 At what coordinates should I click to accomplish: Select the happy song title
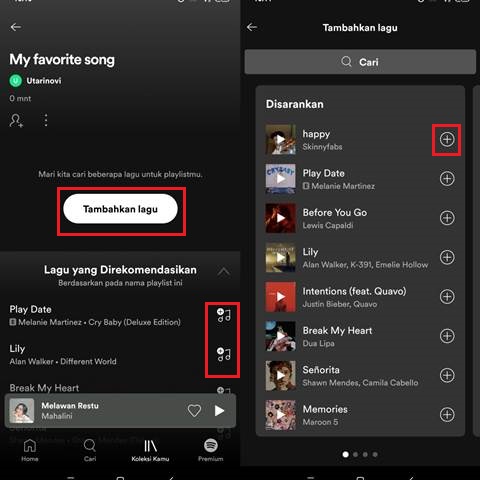tap(316, 134)
